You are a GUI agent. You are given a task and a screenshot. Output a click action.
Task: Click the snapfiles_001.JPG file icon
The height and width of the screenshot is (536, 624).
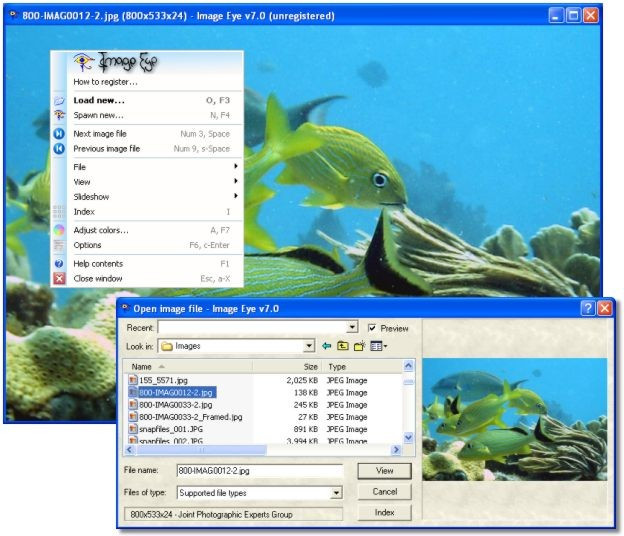click(133, 429)
